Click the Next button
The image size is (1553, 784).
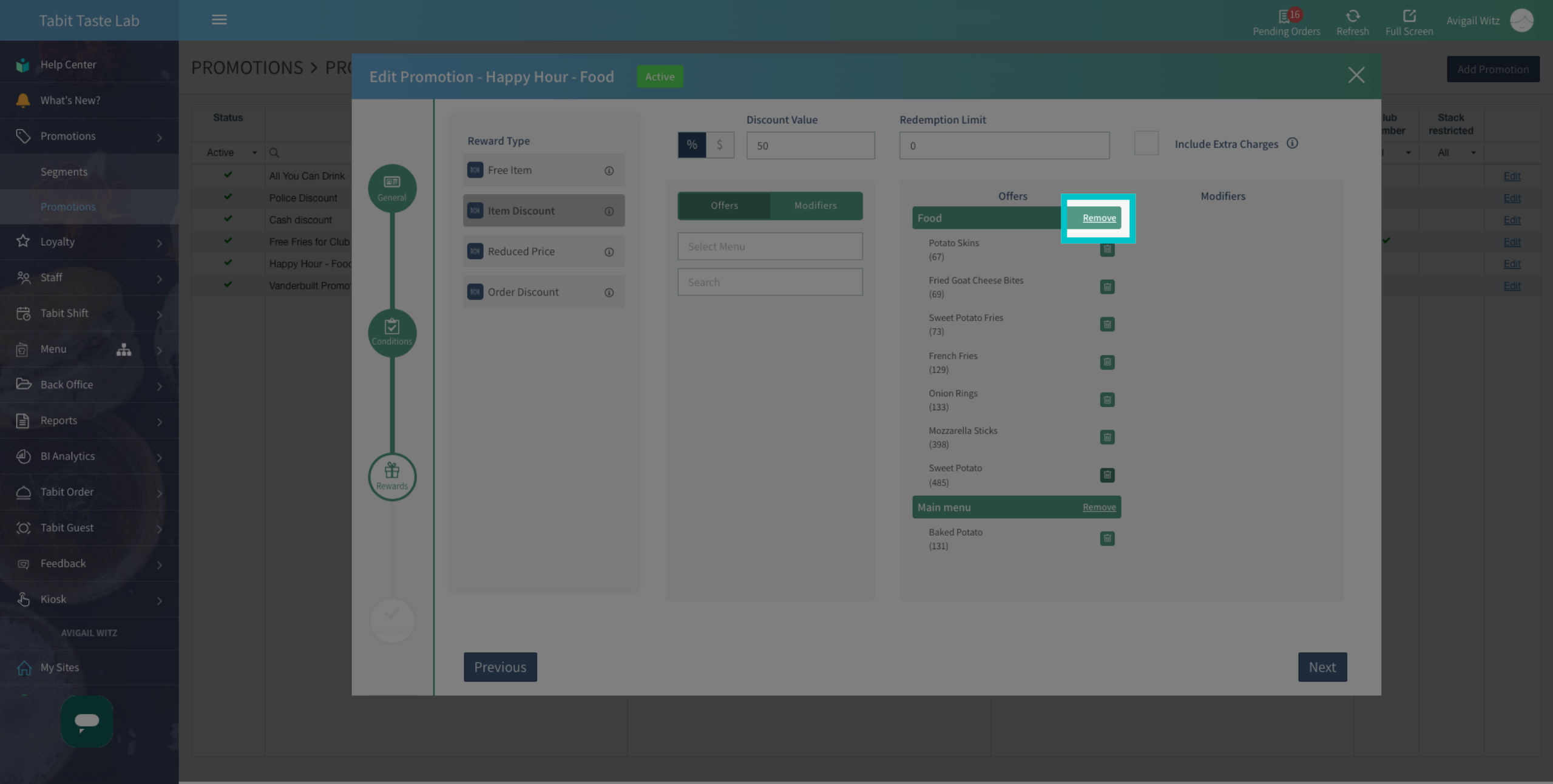(x=1322, y=667)
